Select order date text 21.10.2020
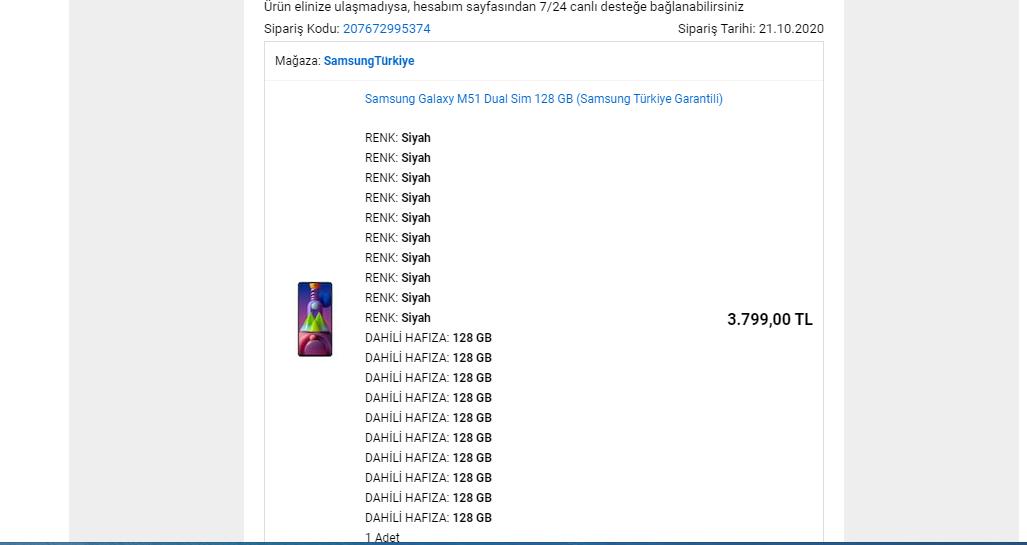Image resolution: width=1027 pixels, height=545 pixels. click(791, 29)
